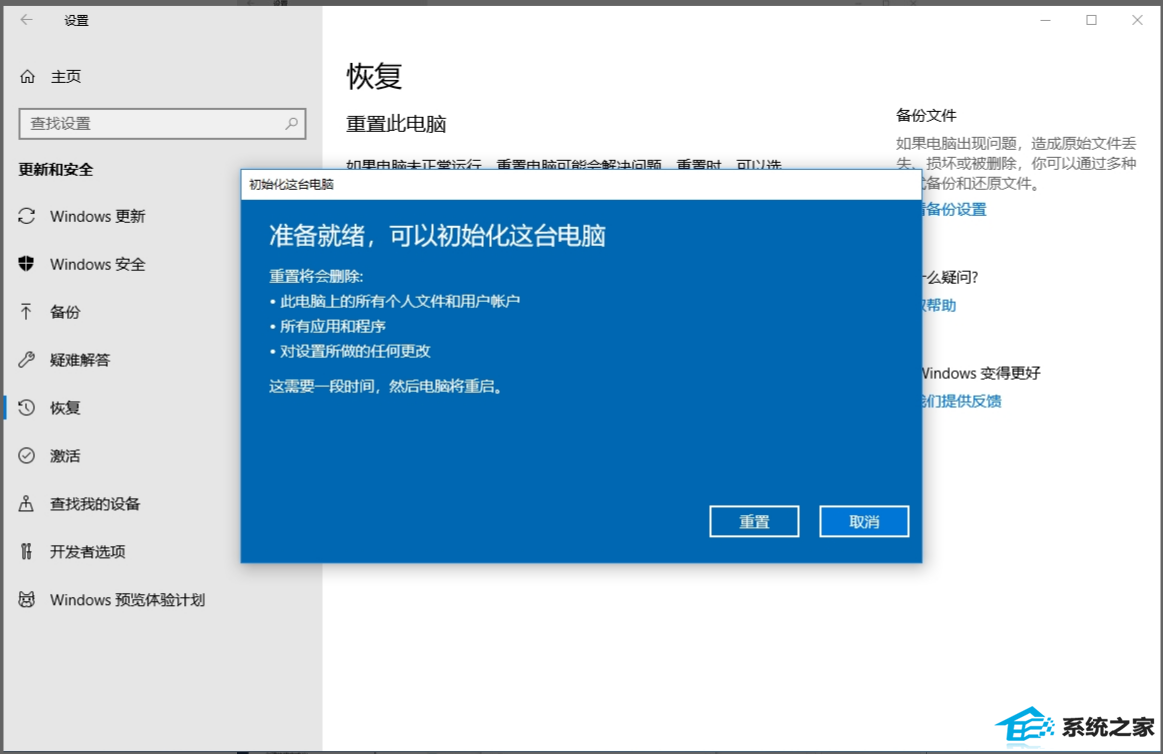Open the home icon for 主页
Screen dimensions: 1163x754
27,76
